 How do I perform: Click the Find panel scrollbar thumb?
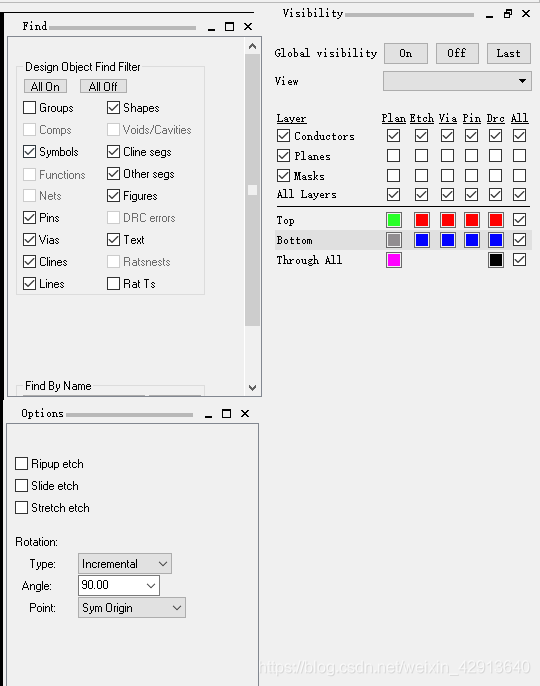click(x=252, y=189)
